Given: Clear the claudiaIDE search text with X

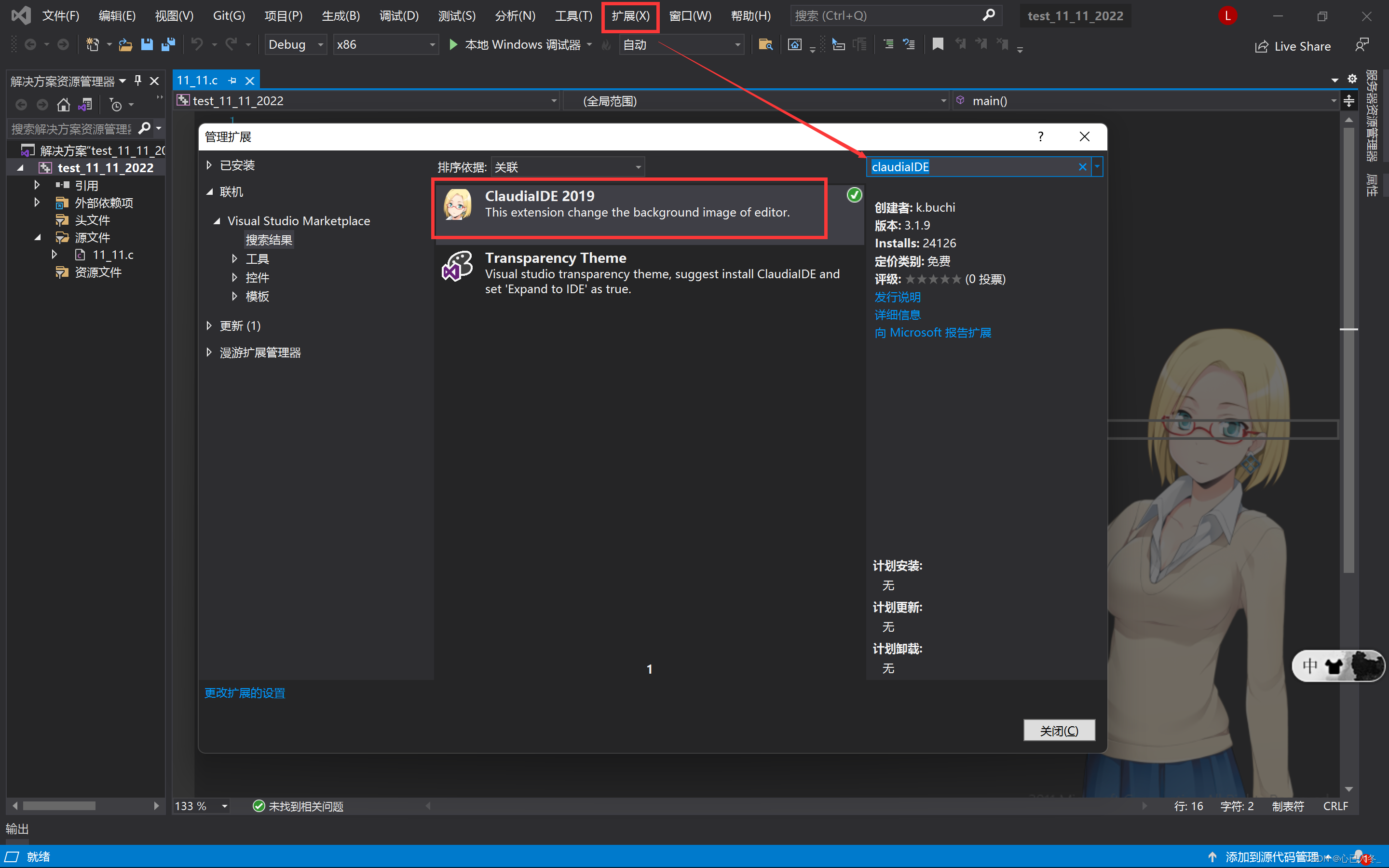Looking at the screenshot, I should (x=1082, y=167).
